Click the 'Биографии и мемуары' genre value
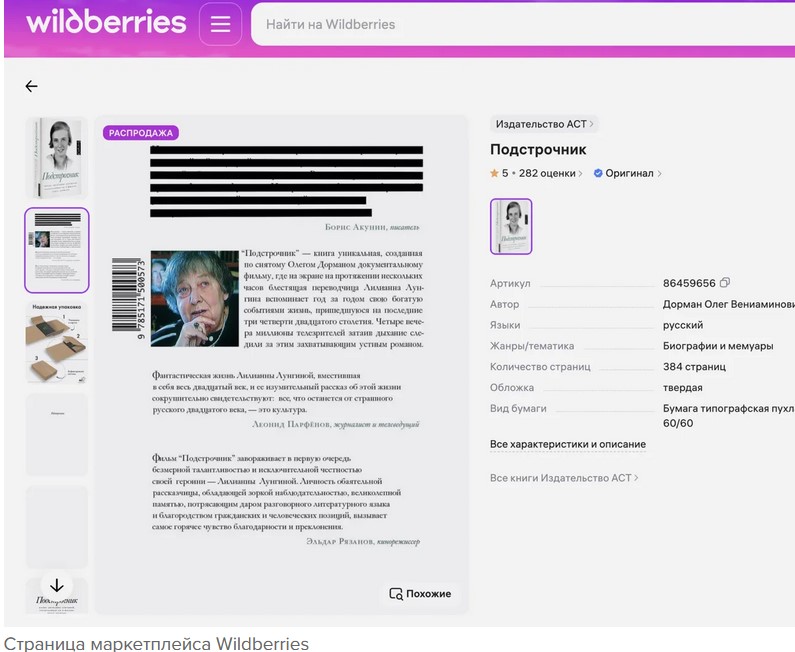The height and width of the screenshot is (652, 795). coord(718,346)
